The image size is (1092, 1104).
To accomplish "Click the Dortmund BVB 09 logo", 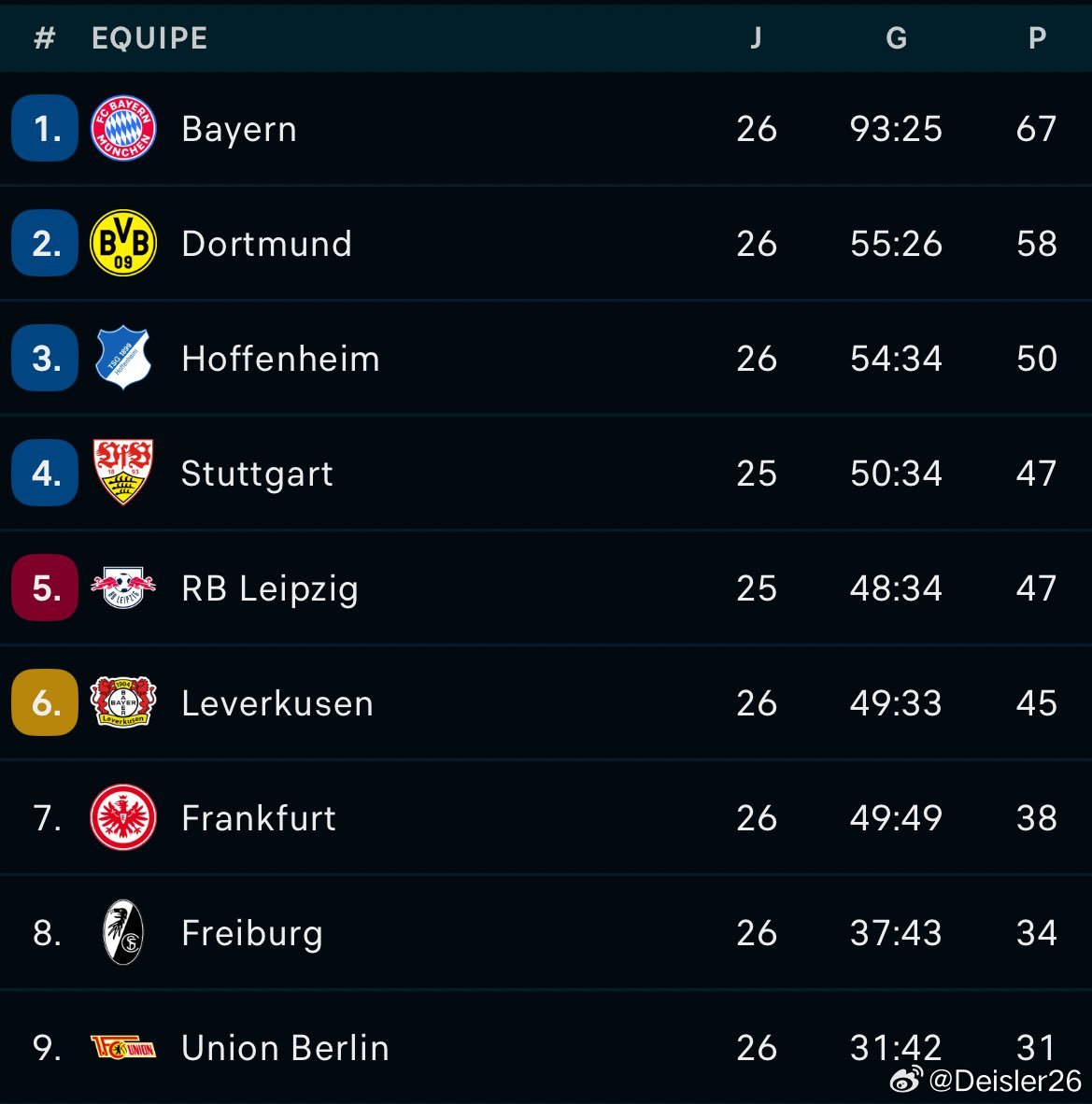I will [123, 243].
